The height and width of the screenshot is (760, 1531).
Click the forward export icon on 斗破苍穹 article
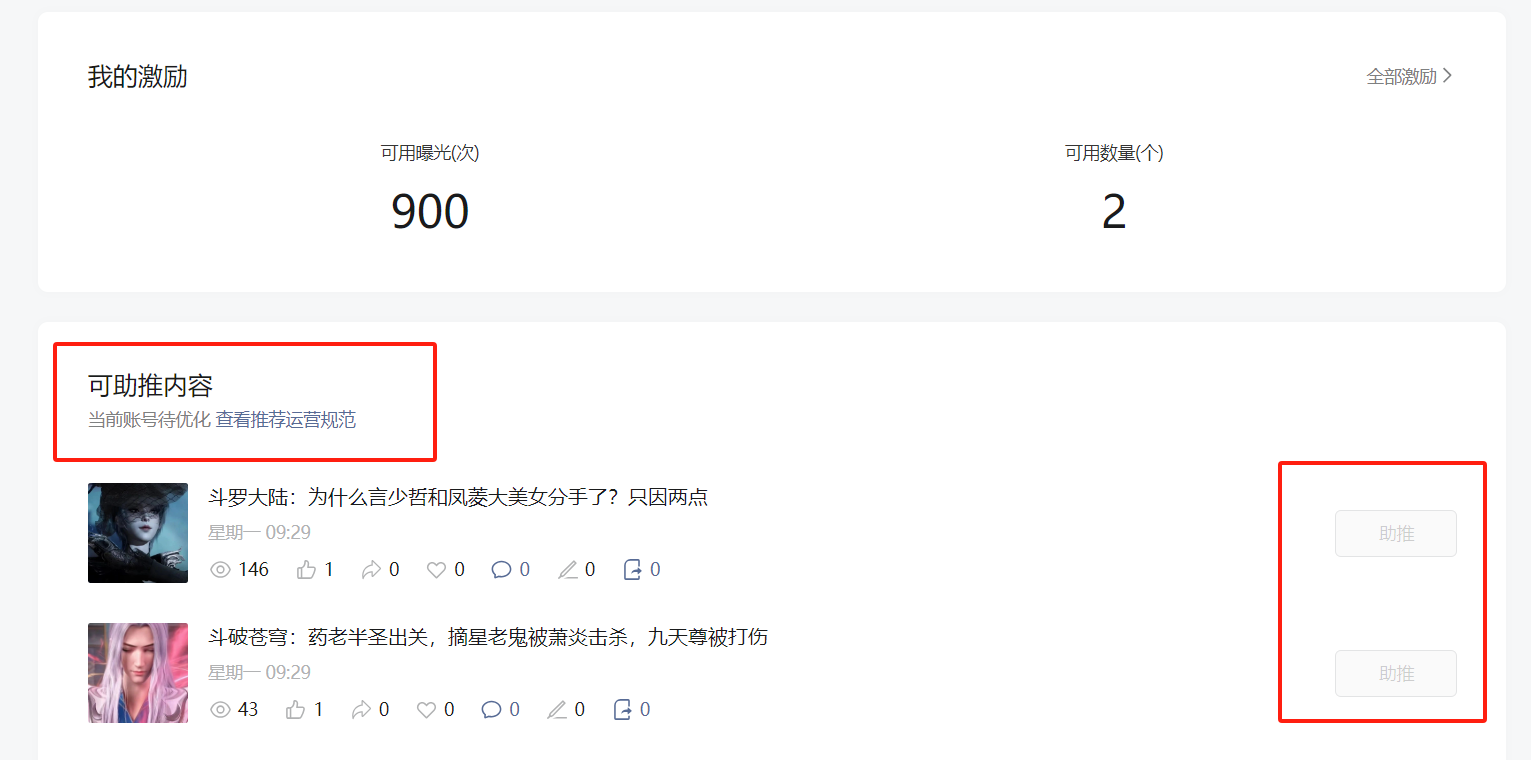[x=622, y=710]
